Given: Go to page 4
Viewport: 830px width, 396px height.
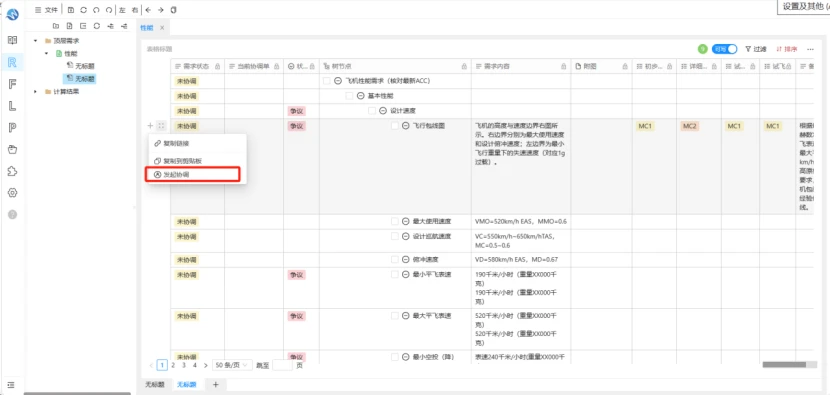Looking at the screenshot, I should click(x=195, y=365).
